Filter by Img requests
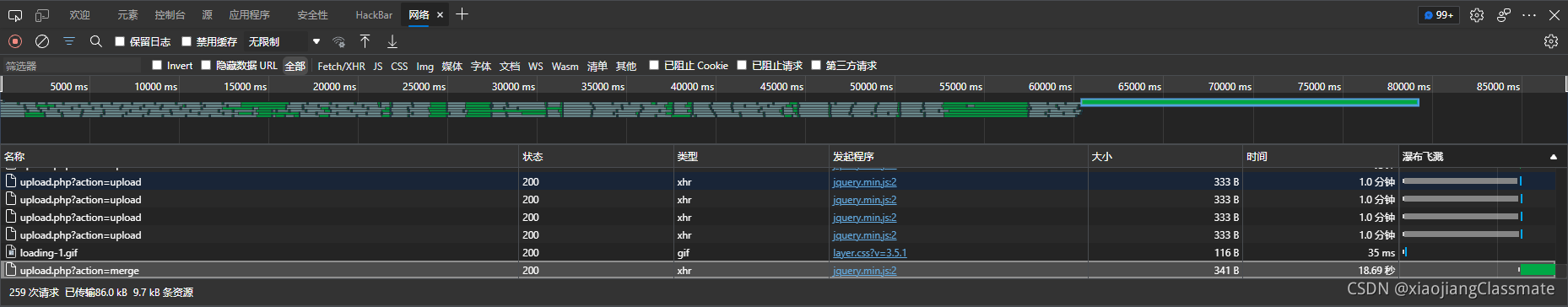The width and height of the screenshot is (1568, 307). tap(424, 66)
